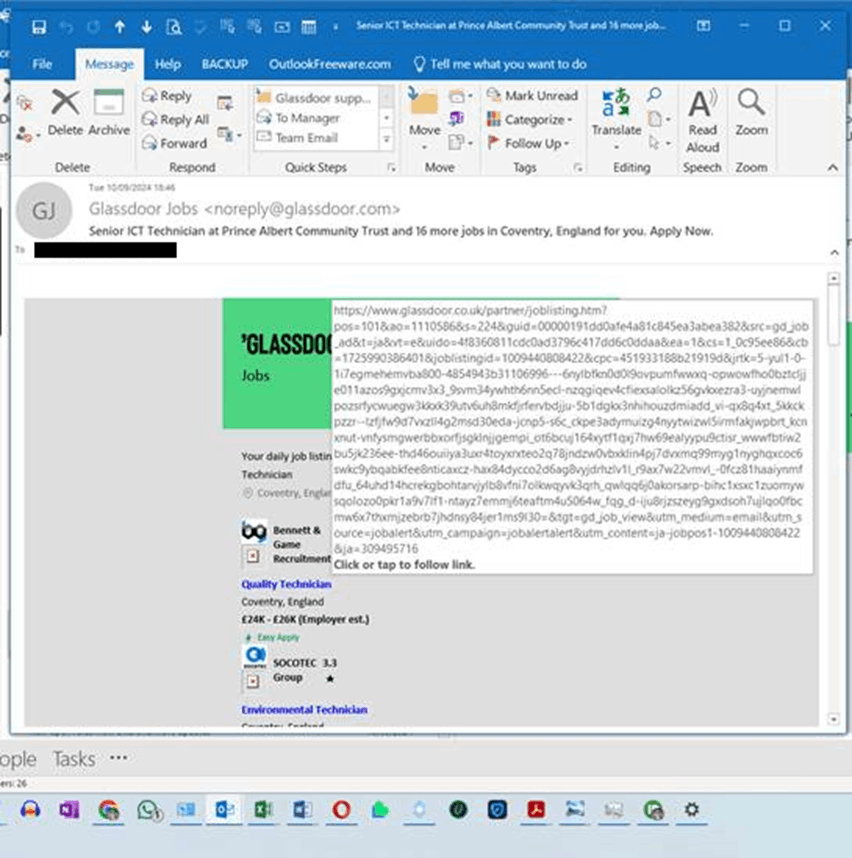Open the Ribbon Display Options icon

point(703,26)
